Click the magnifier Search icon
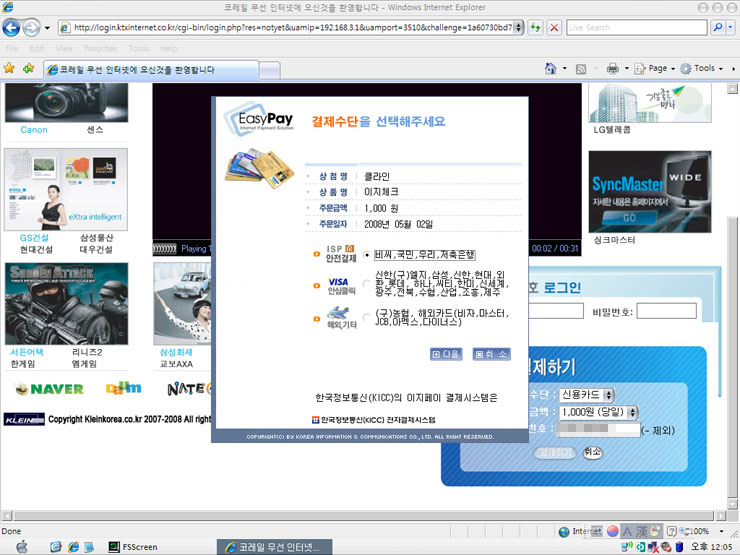The image size is (740, 555). click(x=718, y=27)
